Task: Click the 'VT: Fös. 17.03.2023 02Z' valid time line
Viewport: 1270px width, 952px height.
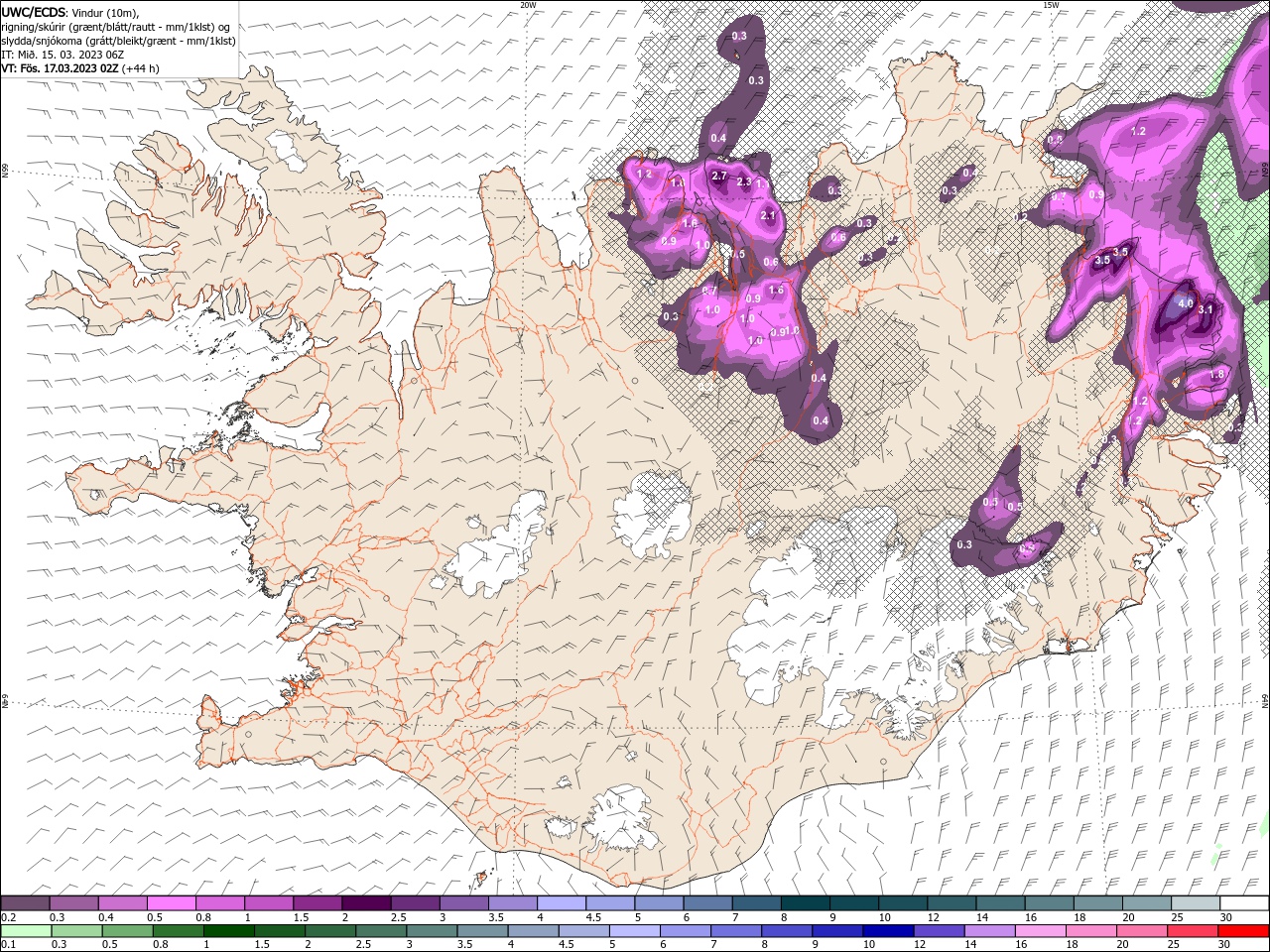Action: click(x=61, y=68)
